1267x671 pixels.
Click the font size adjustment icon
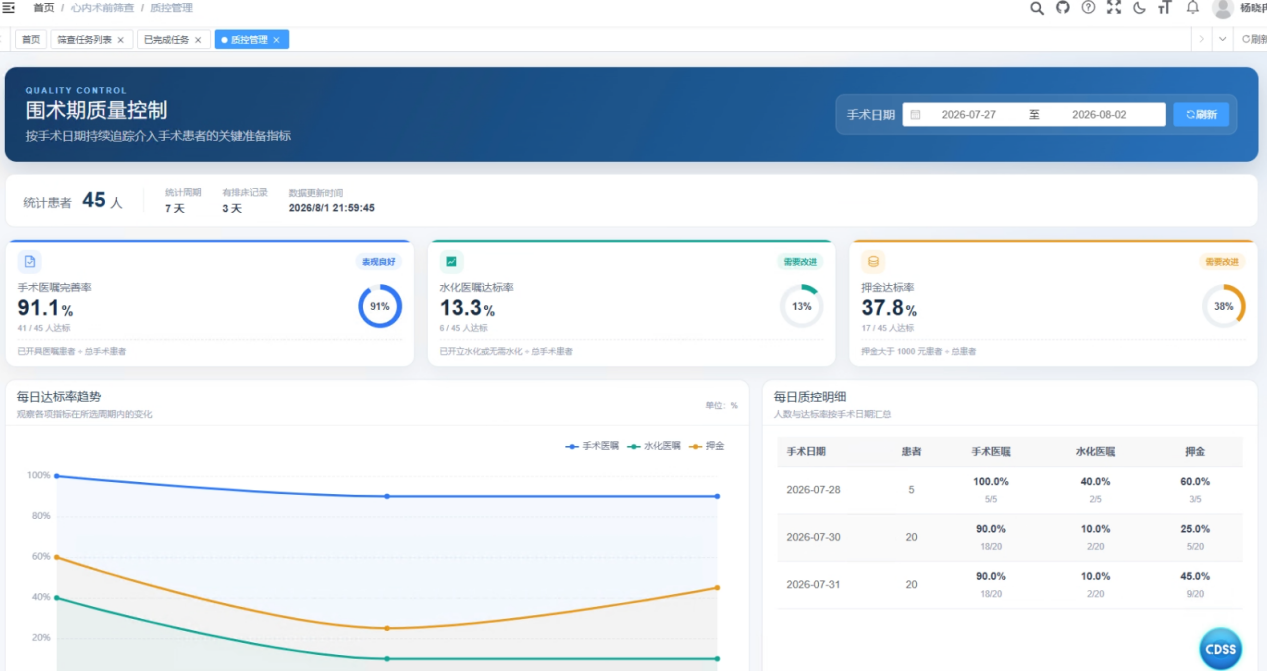1164,8
